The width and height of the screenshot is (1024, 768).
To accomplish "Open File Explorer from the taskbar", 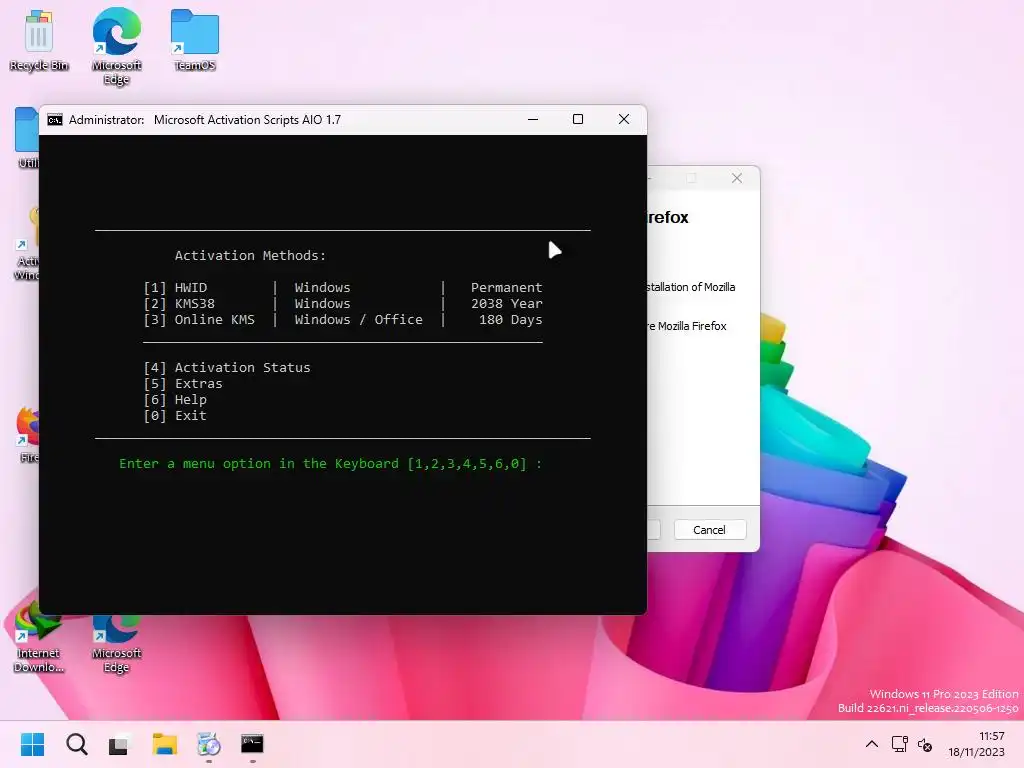I will point(165,744).
